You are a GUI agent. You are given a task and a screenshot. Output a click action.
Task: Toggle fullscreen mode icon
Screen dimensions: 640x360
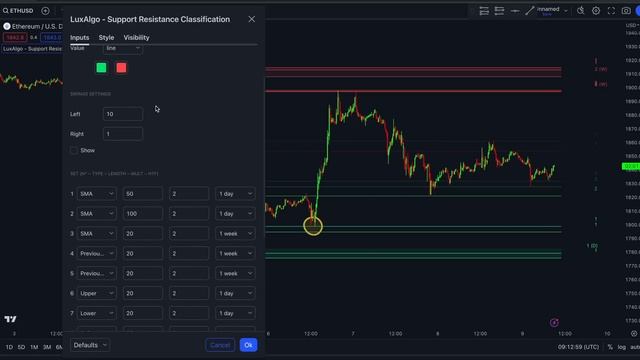[611, 11]
